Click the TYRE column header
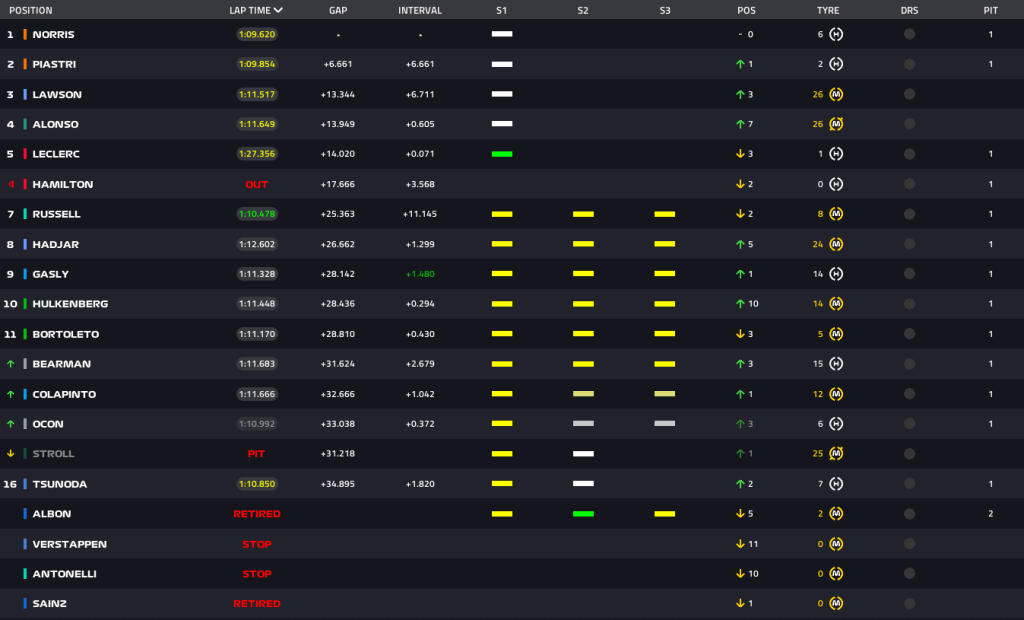 (x=828, y=10)
